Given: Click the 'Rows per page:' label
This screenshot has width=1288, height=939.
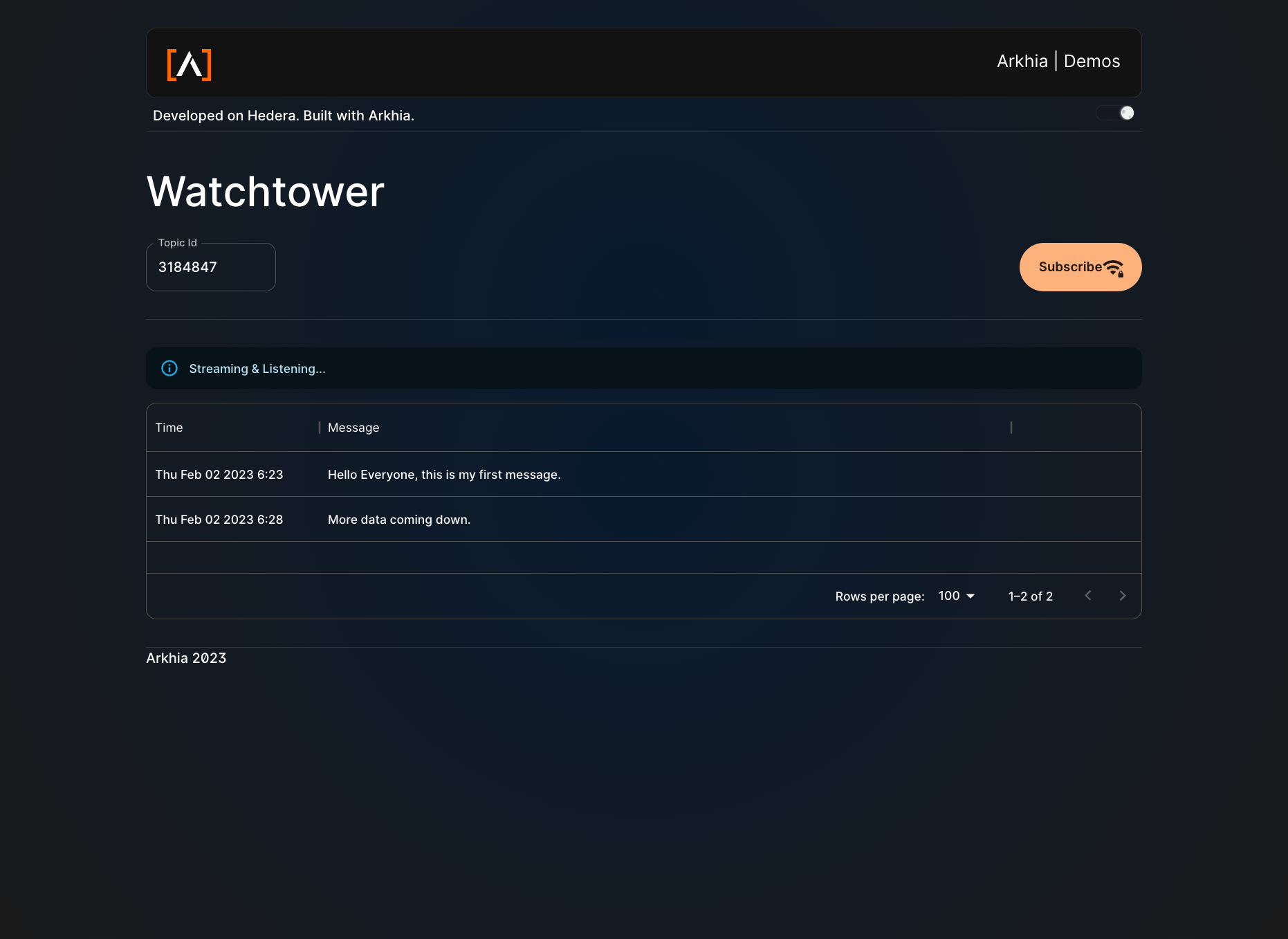Looking at the screenshot, I should tap(880, 596).
